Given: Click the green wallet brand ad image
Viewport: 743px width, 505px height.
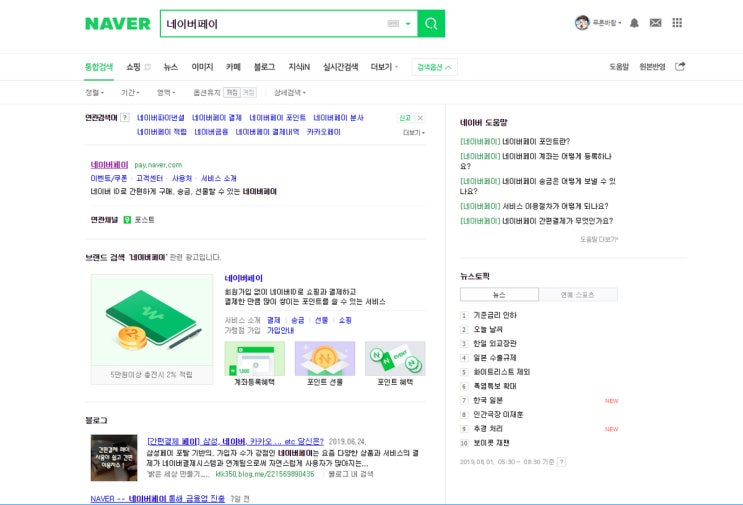Looking at the screenshot, I should click(152, 320).
